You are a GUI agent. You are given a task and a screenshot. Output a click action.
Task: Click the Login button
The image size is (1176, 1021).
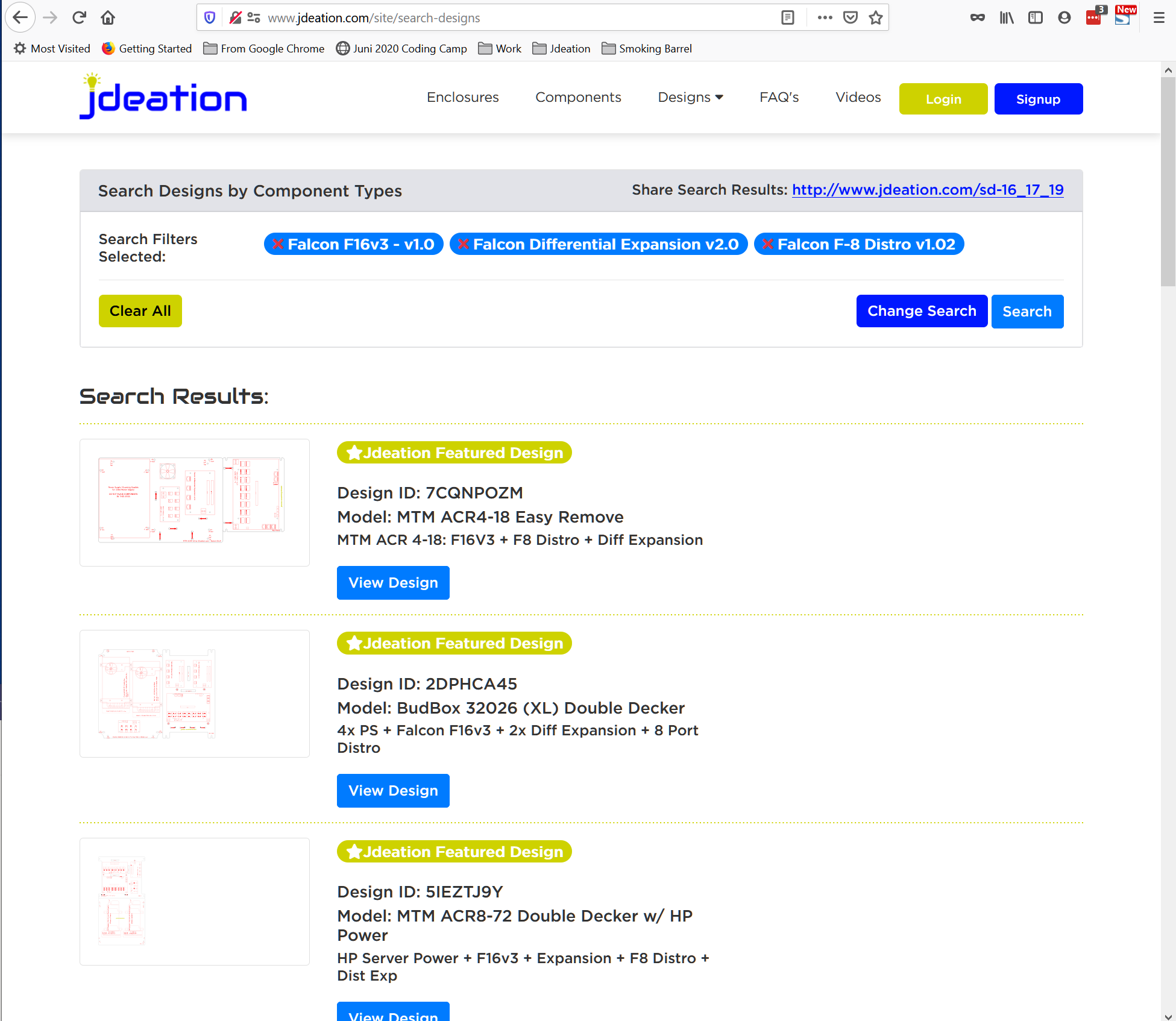[943, 99]
